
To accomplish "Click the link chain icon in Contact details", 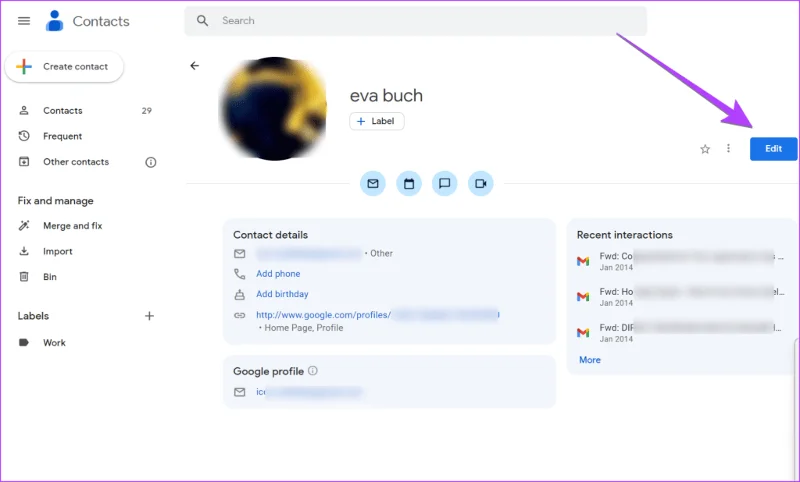I will point(239,315).
